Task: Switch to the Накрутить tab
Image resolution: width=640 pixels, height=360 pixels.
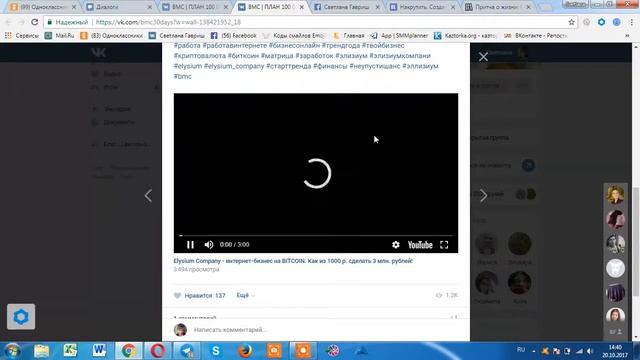Action: click(x=422, y=7)
